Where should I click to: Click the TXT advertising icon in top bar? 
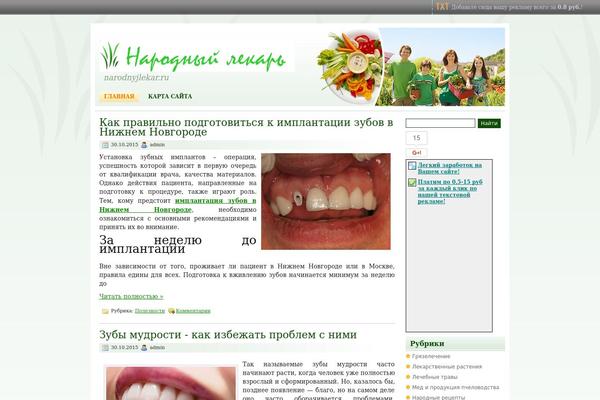click(x=442, y=7)
